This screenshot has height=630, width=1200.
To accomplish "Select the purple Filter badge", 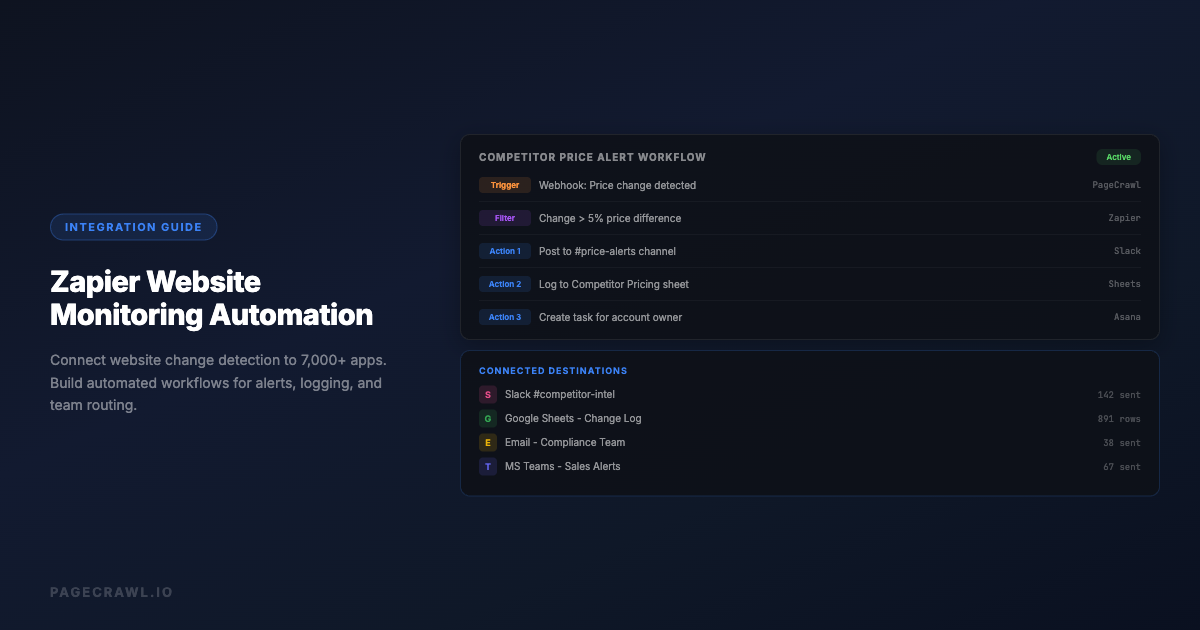I will [x=505, y=218].
